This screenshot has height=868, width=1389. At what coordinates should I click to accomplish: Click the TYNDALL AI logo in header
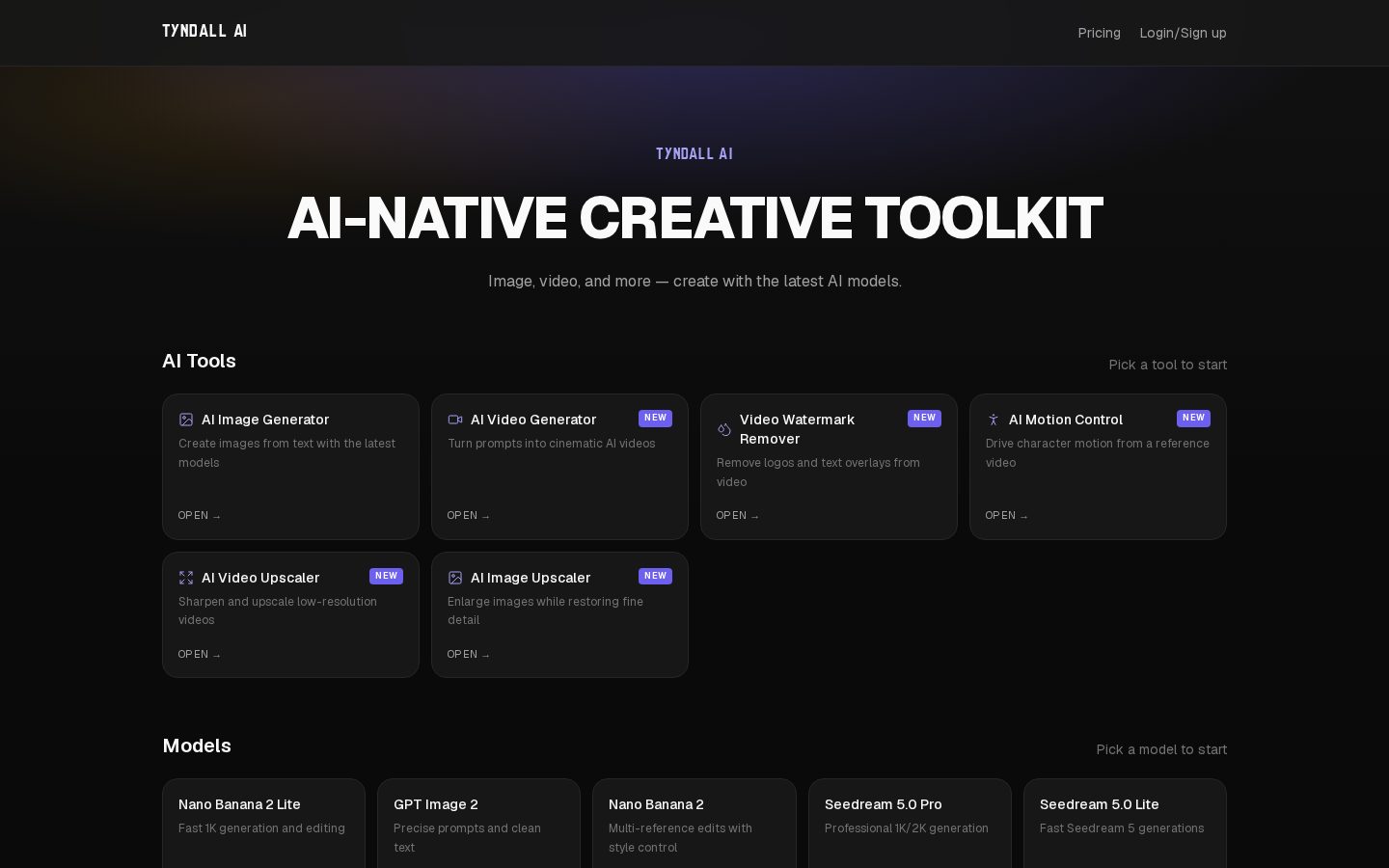pos(204,31)
